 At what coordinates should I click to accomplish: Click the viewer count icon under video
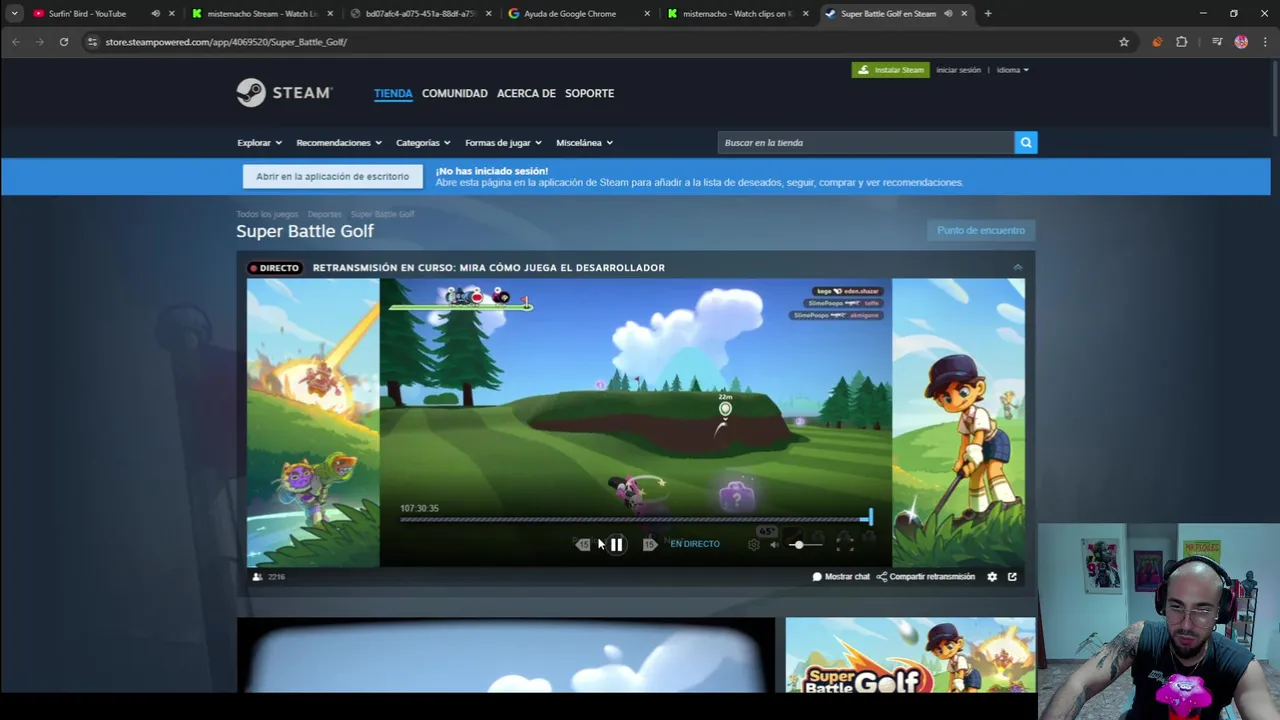click(257, 577)
